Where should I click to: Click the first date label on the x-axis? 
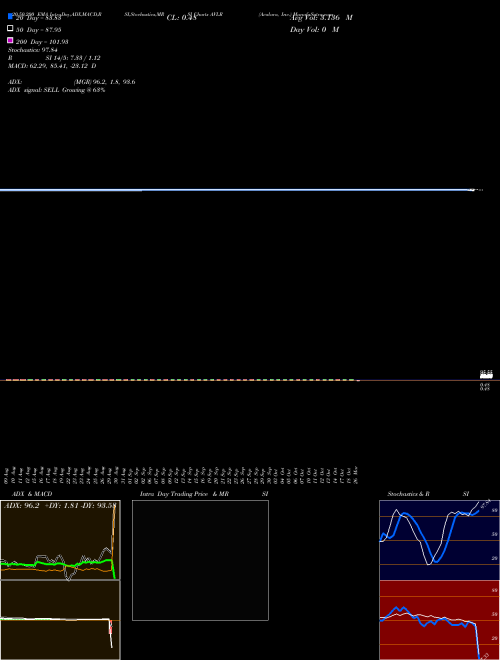pos(6,475)
